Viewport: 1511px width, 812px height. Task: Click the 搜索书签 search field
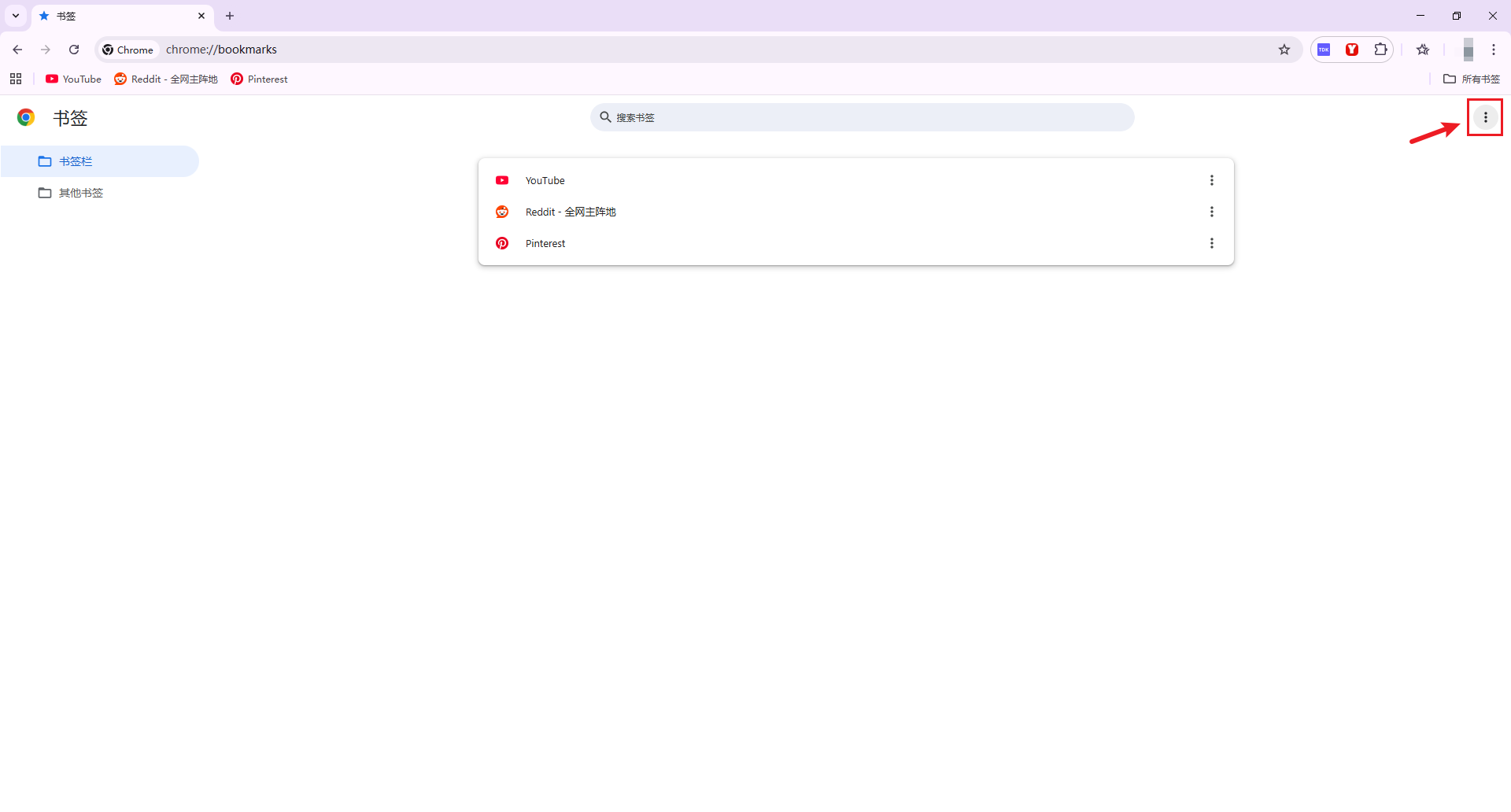[862, 117]
